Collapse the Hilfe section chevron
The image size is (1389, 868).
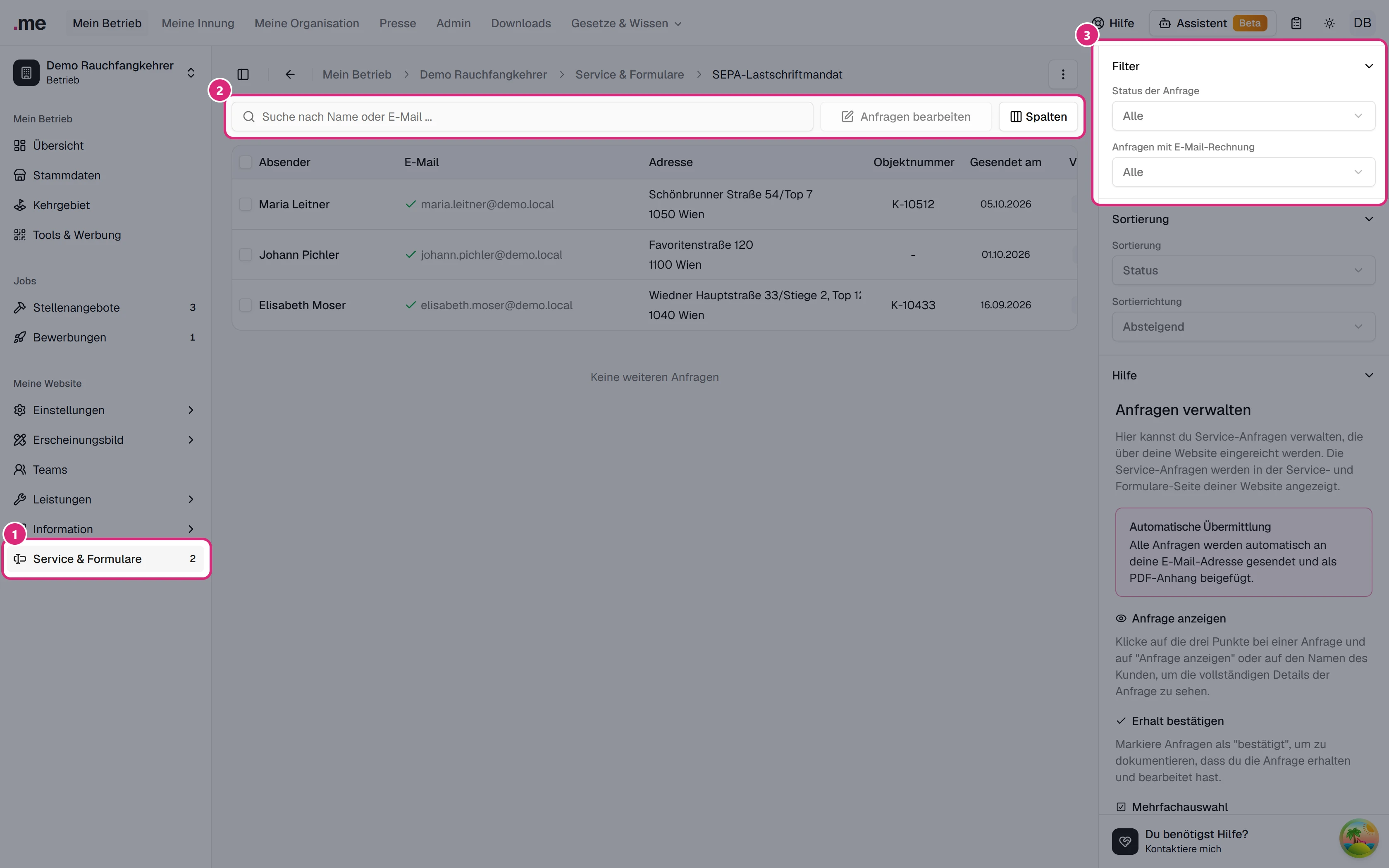(x=1369, y=375)
